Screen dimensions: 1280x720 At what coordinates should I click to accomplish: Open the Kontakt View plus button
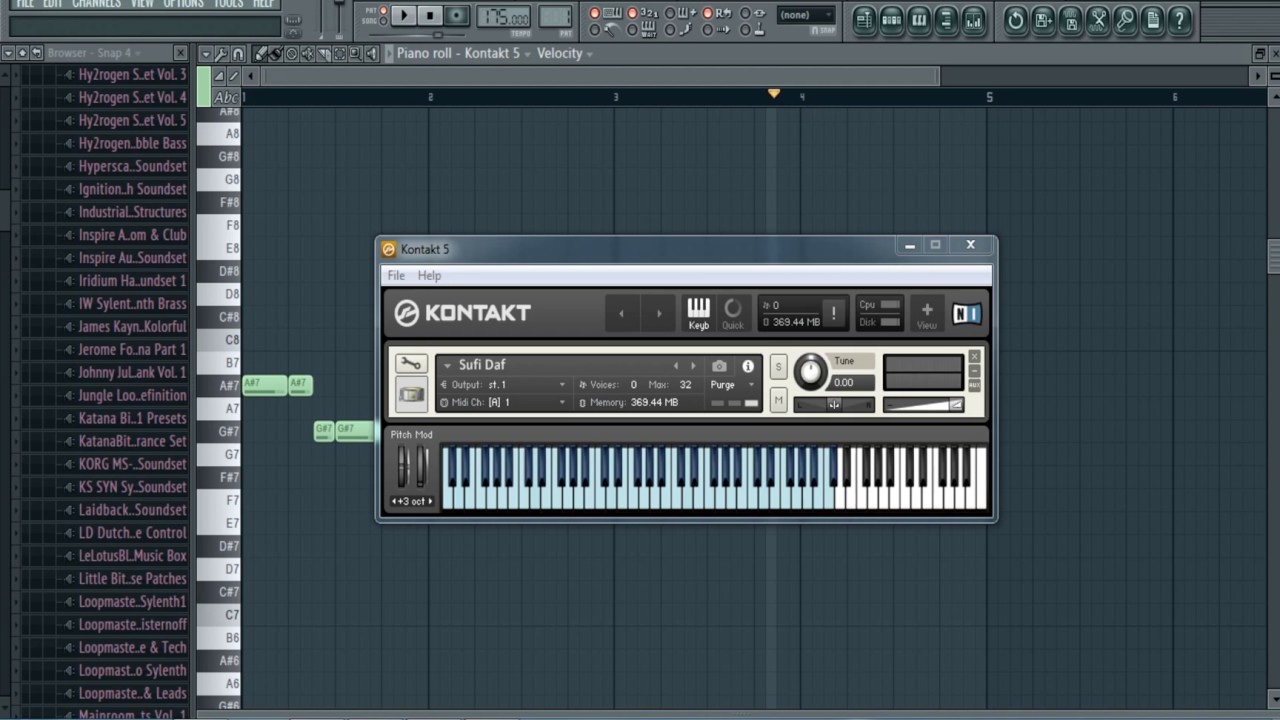927,313
